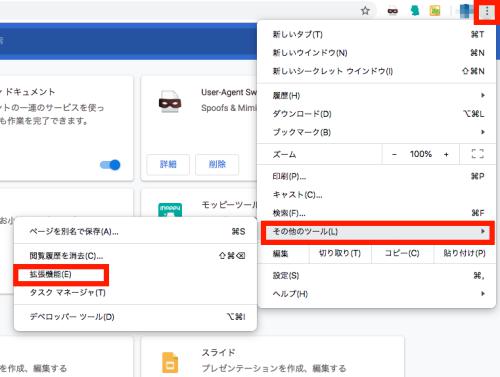
Task: Click the User-Agent Switcher mask icon on card
Action: [170, 102]
